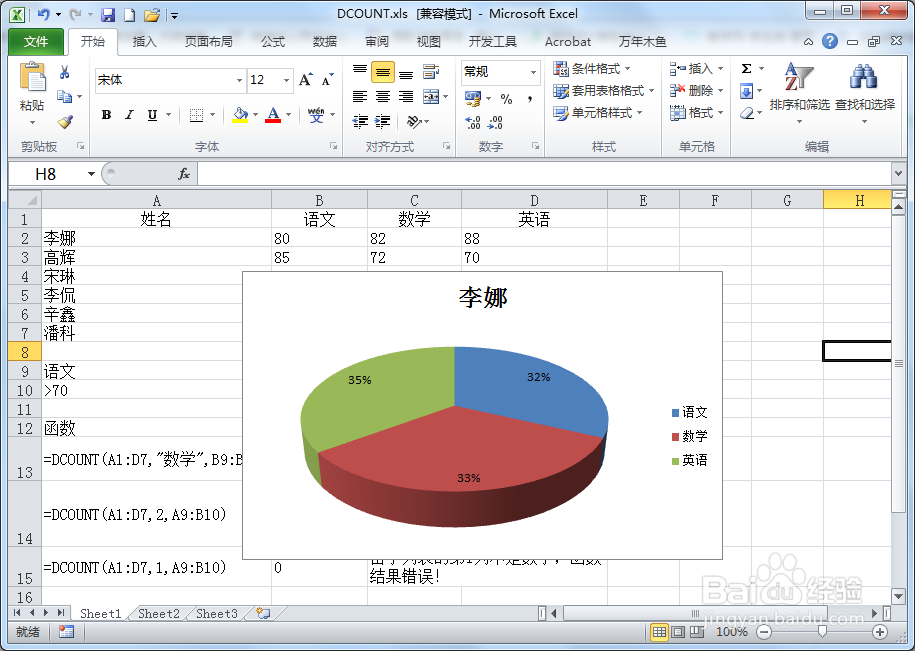
Task: Open 套用表格格式 dropdown
Action: 604,91
